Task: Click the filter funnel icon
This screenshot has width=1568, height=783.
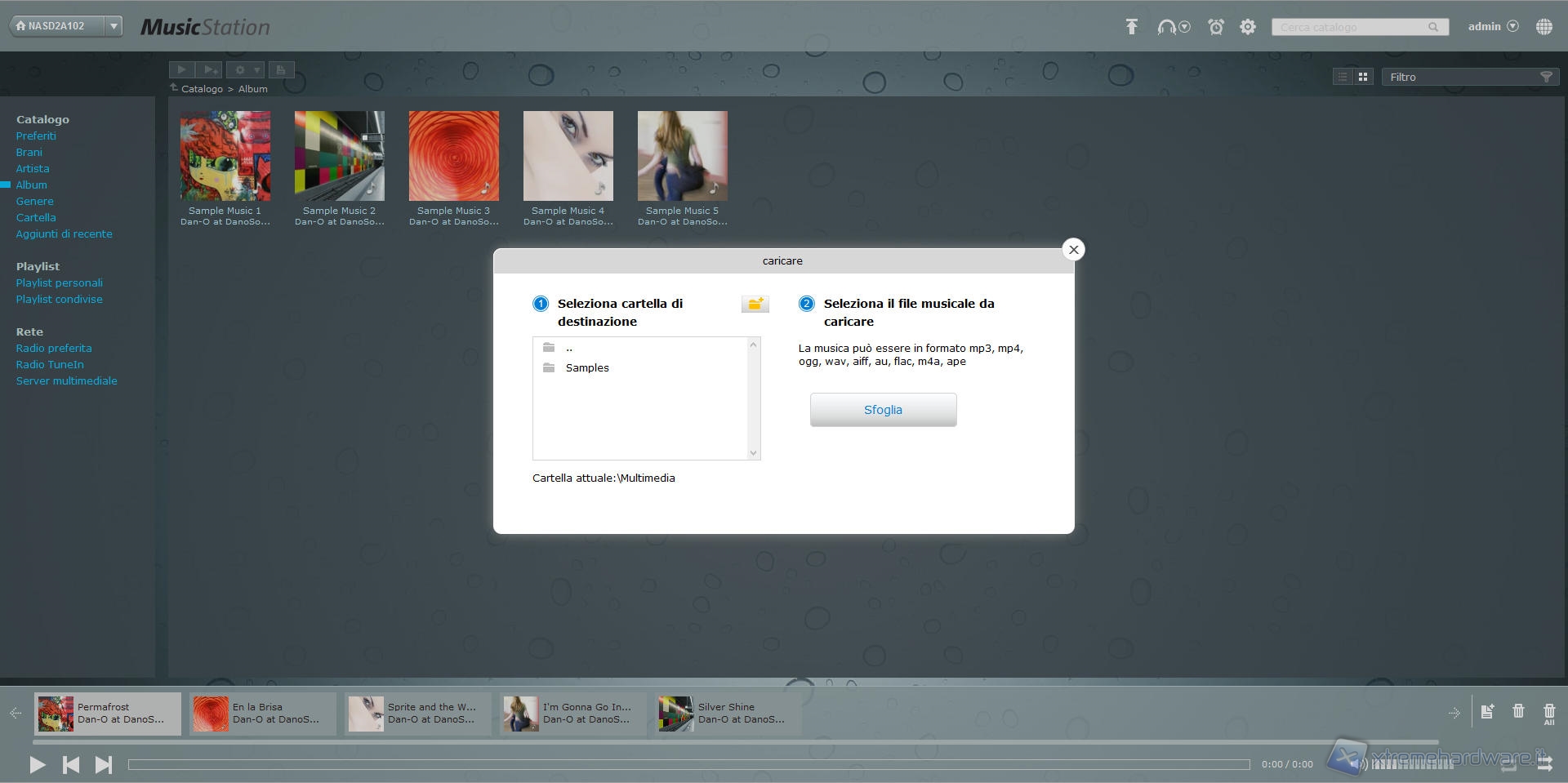Action: (x=1545, y=77)
